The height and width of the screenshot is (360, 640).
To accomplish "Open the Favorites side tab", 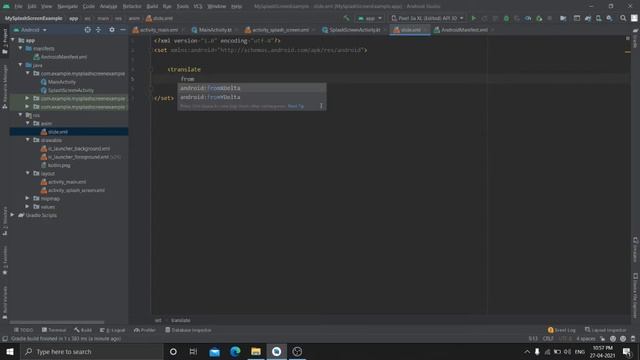I will click(x=4, y=260).
